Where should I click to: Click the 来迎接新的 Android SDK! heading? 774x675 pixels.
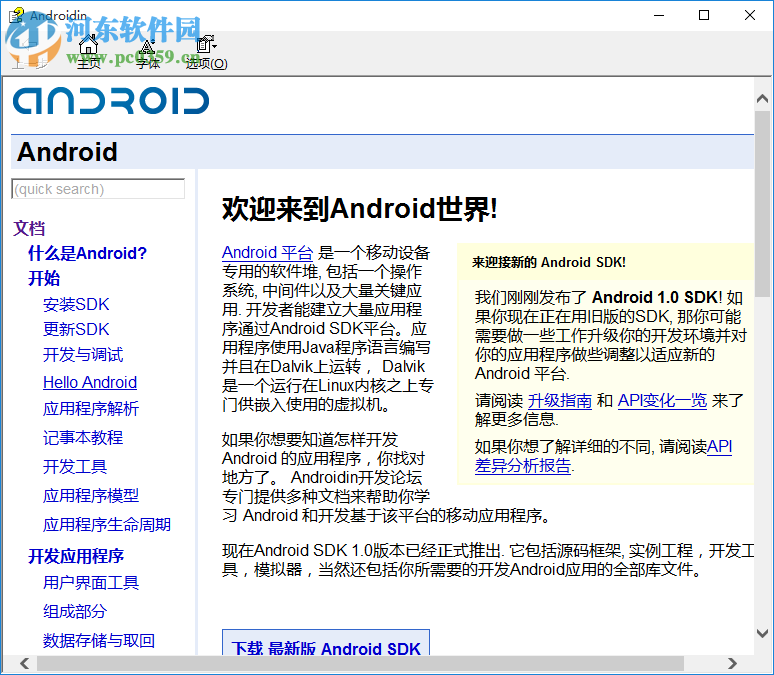549,262
